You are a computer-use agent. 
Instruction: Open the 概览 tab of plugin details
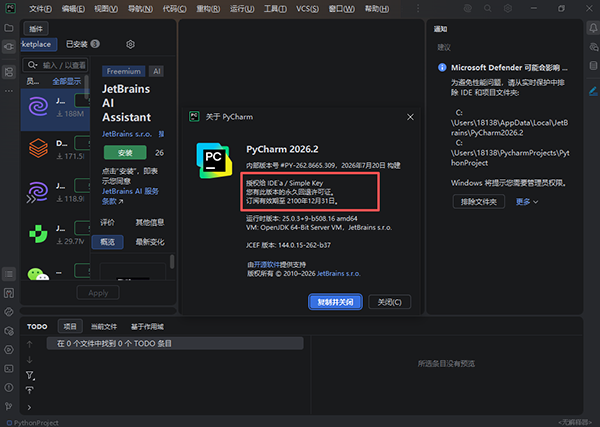pyautogui.click(x=108, y=242)
